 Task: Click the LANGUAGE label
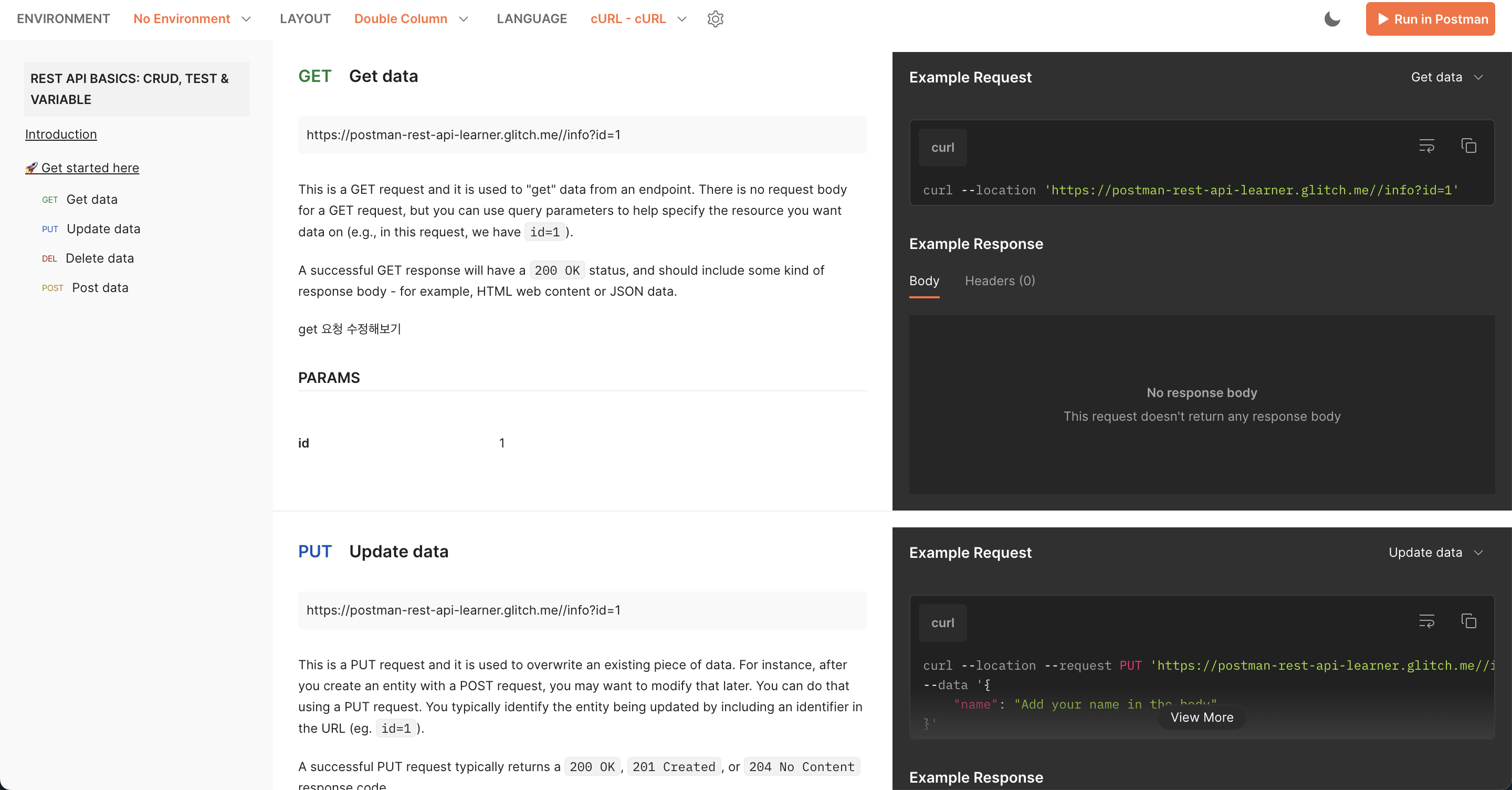point(532,19)
